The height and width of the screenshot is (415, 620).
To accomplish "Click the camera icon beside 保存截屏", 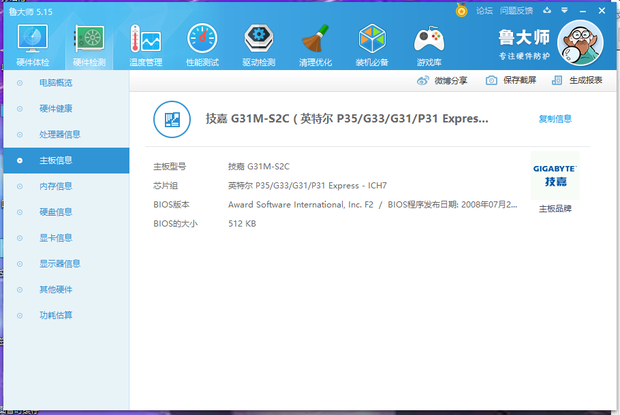I will pos(491,80).
